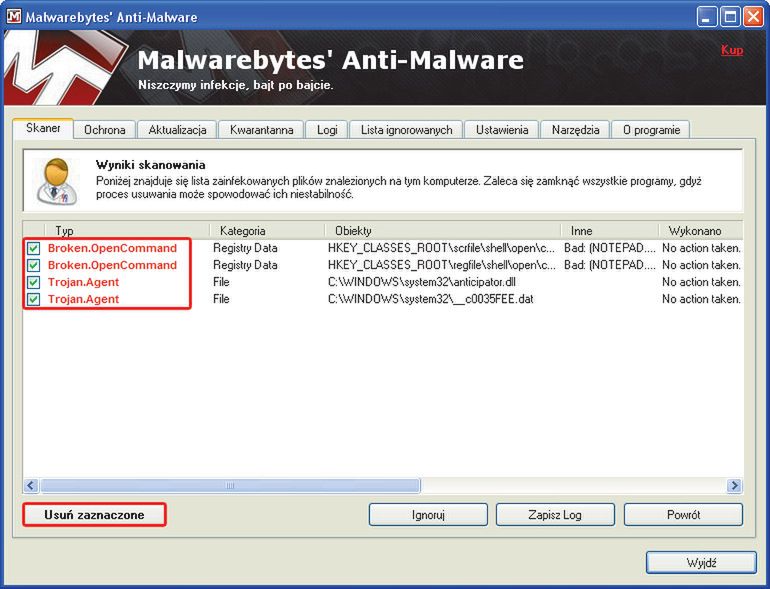Uncheck the scrfile Broken.OpenCommand entry checkbox
This screenshot has width=770, height=589.
33,248
